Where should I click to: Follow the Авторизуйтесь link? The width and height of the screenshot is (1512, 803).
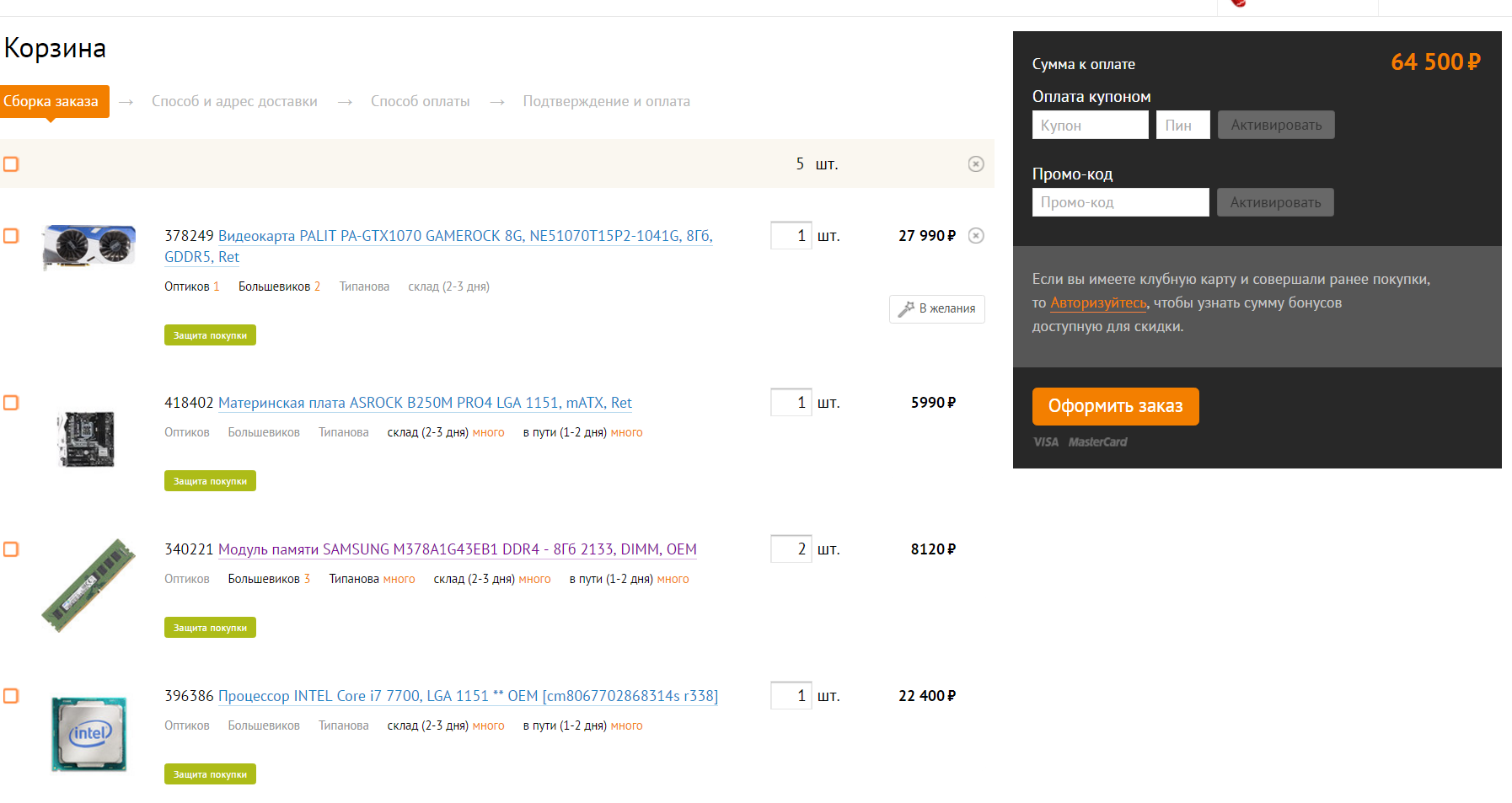click(1098, 302)
